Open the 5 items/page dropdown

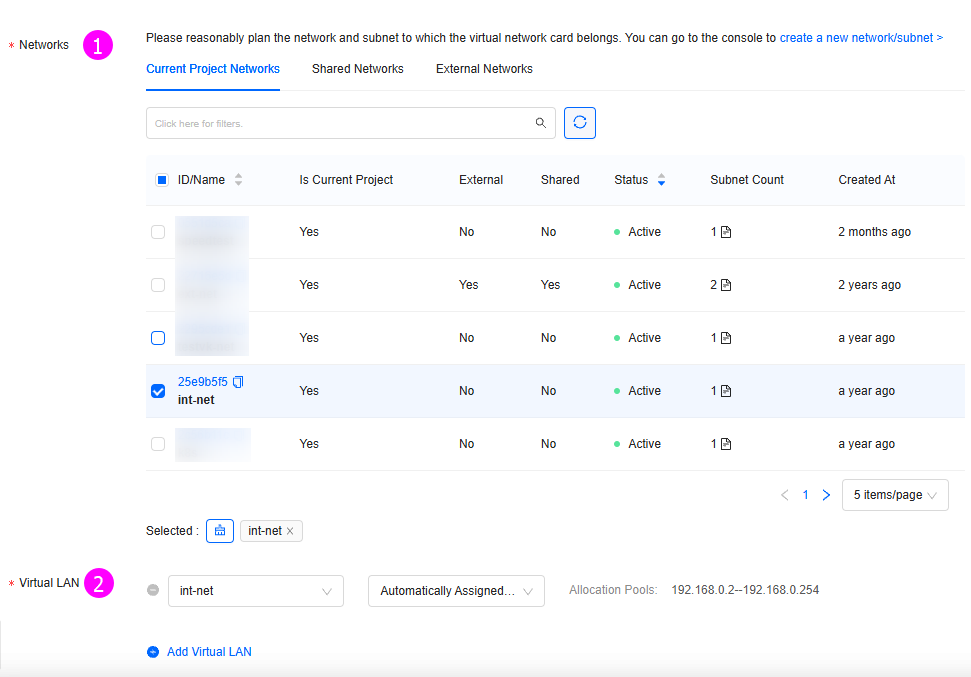(x=895, y=495)
